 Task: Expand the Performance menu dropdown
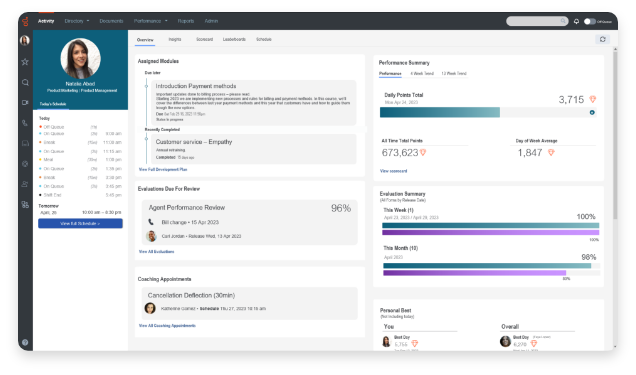(x=150, y=21)
